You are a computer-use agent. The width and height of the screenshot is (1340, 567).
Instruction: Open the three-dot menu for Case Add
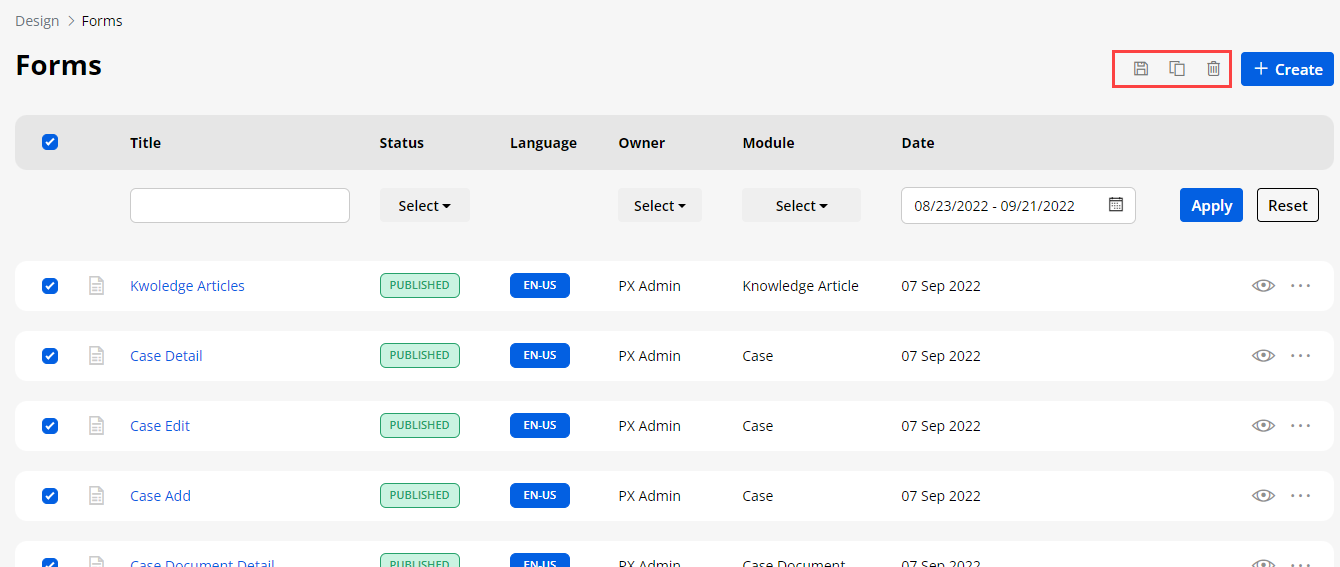1300,496
